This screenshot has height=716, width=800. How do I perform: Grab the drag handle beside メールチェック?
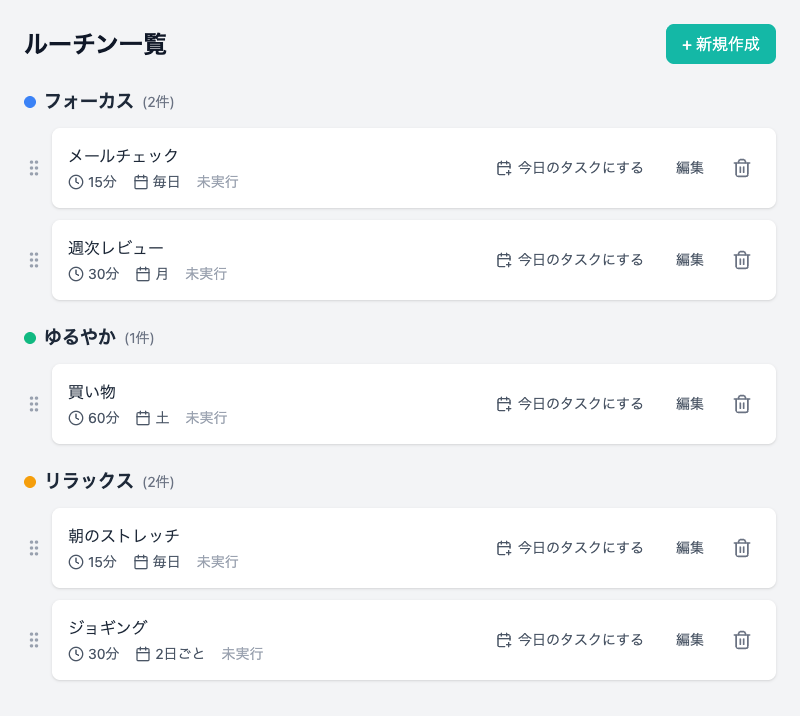(34, 168)
